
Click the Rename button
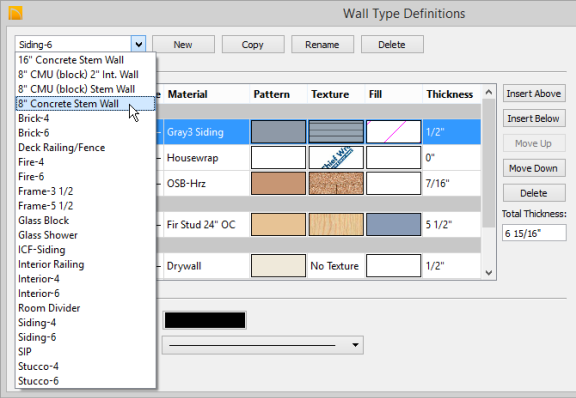pos(322,44)
